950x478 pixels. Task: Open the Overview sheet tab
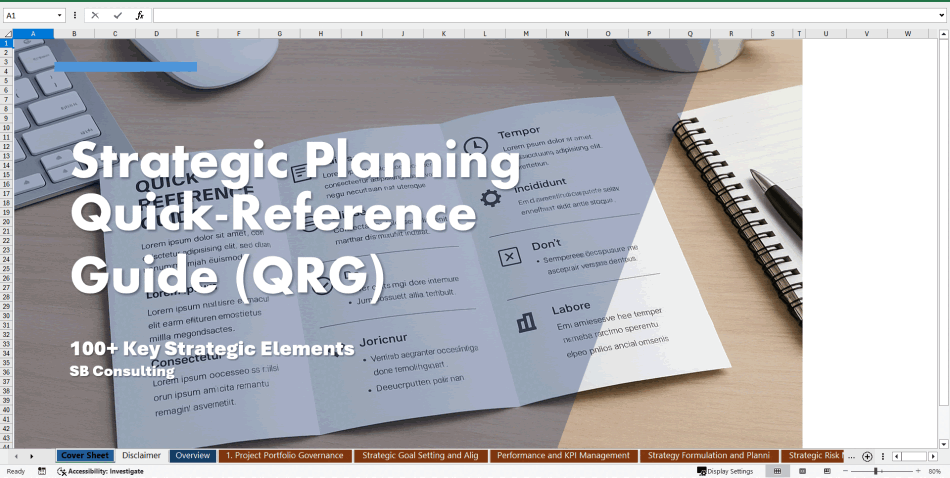pyautogui.click(x=193, y=456)
